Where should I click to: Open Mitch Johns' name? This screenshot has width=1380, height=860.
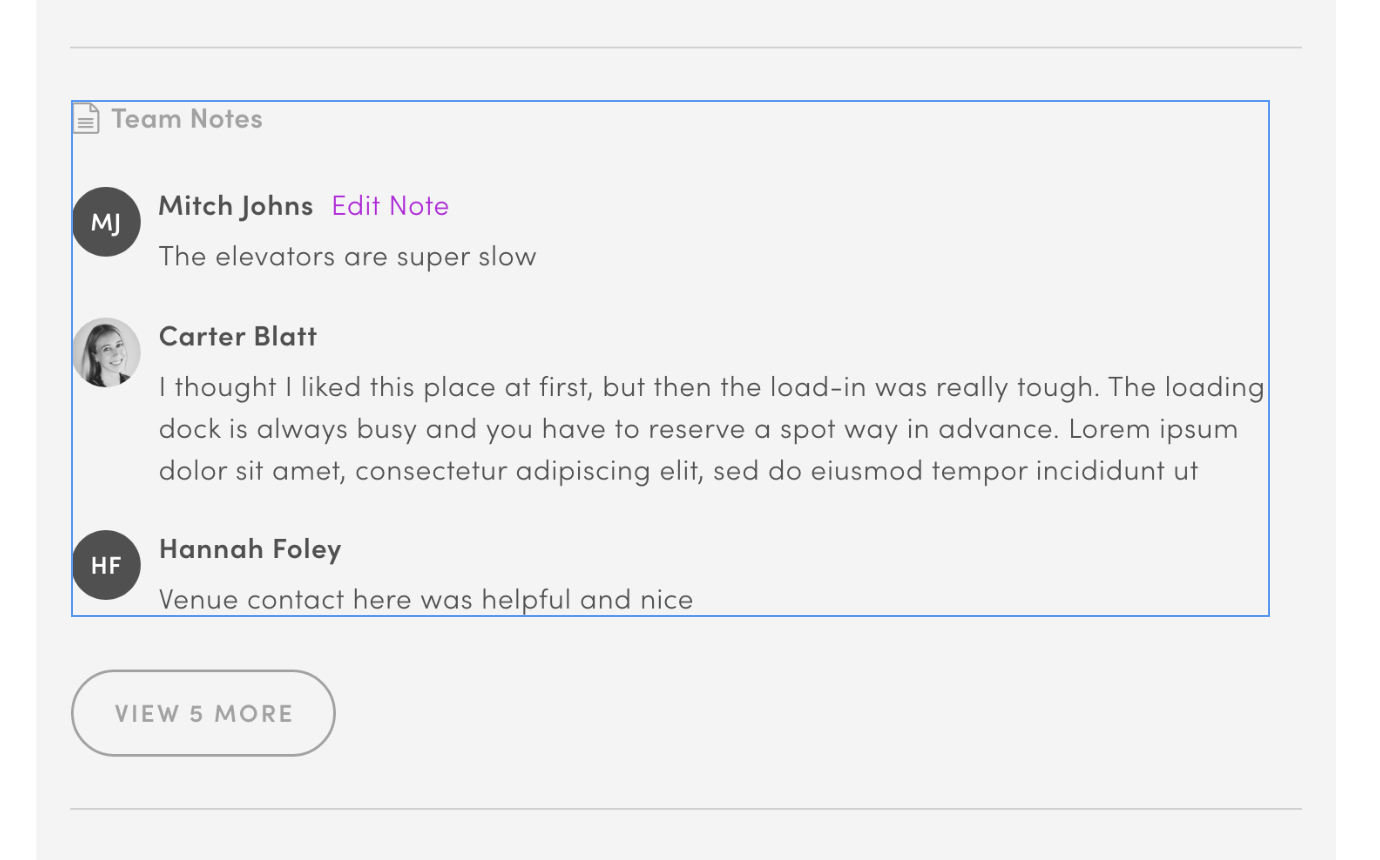[236, 205]
